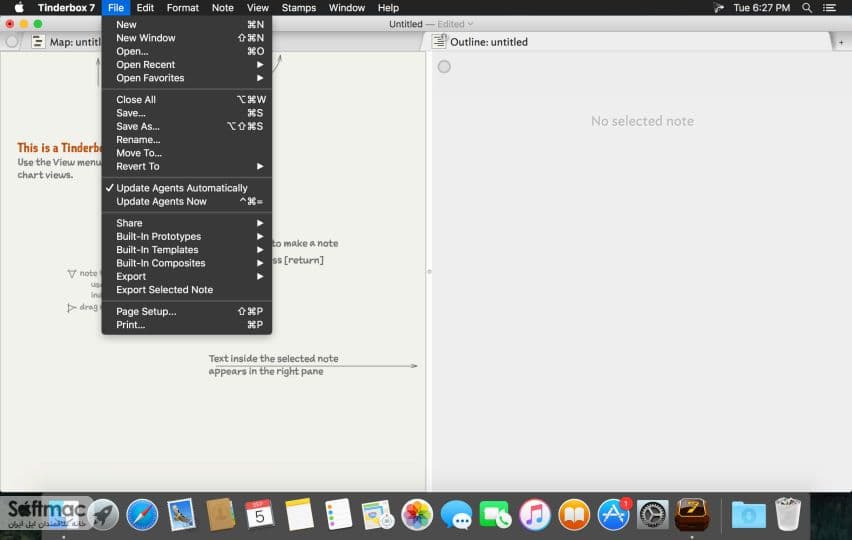
Task: Select Close All menu item
Action: [x=186, y=99]
